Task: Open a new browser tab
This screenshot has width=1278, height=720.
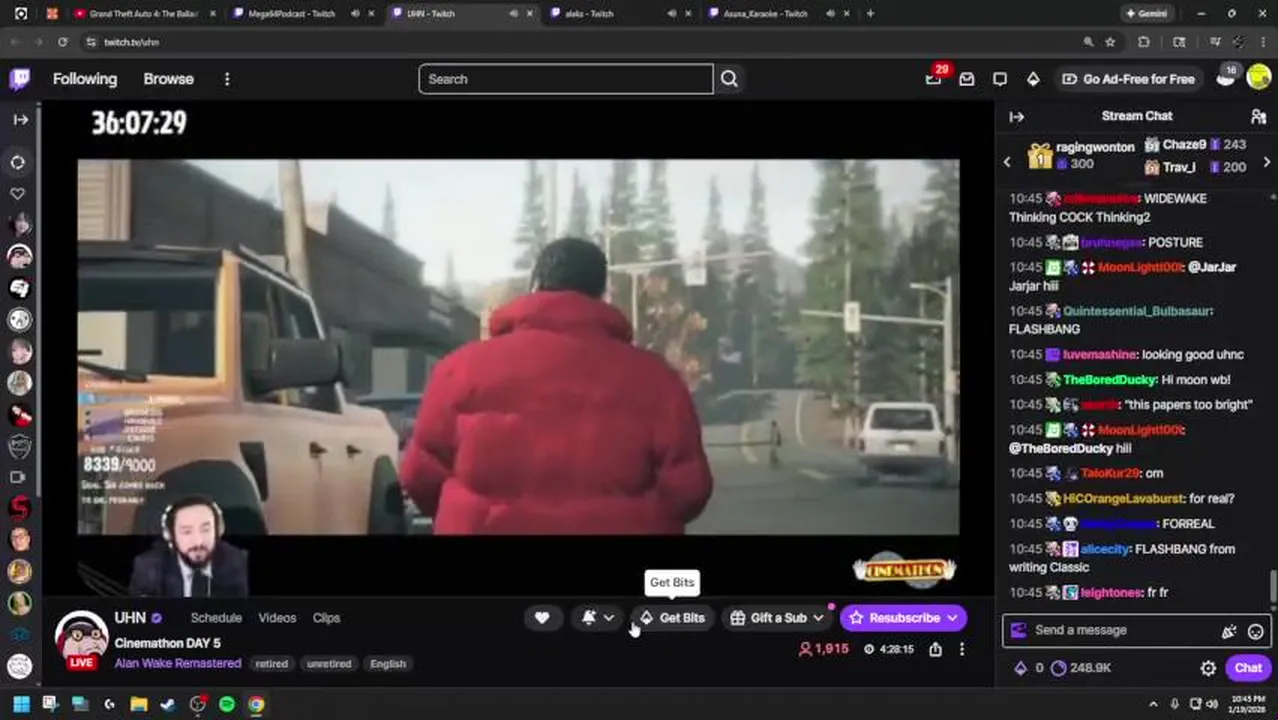Action: 870,14
